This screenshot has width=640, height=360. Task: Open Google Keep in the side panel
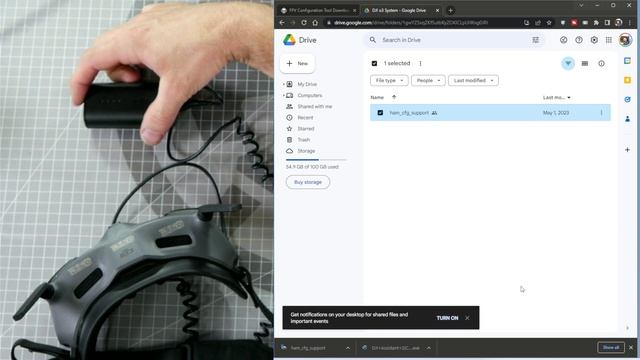627,80
